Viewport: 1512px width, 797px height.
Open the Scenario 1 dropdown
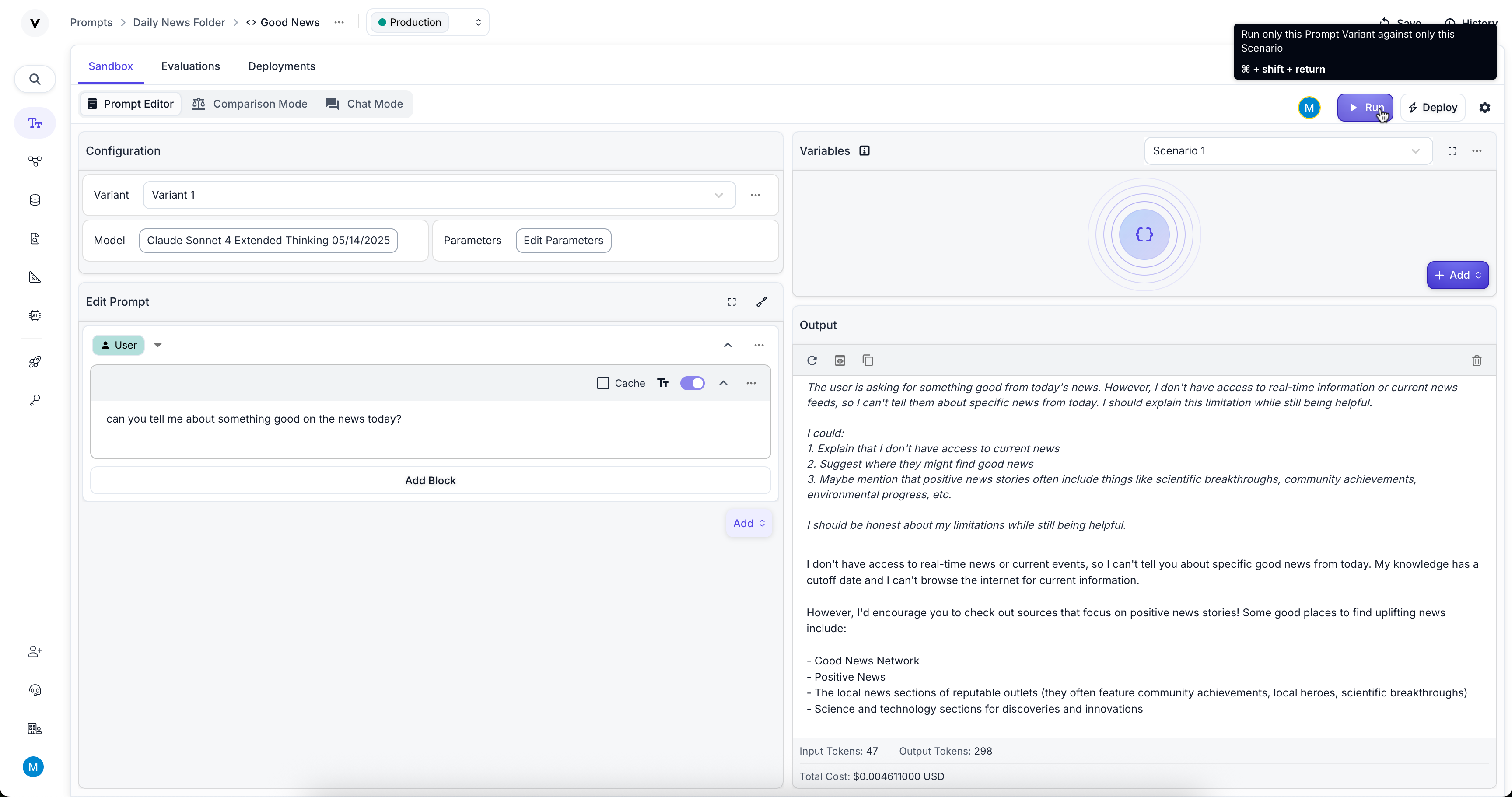click(x=1288, y=151)
